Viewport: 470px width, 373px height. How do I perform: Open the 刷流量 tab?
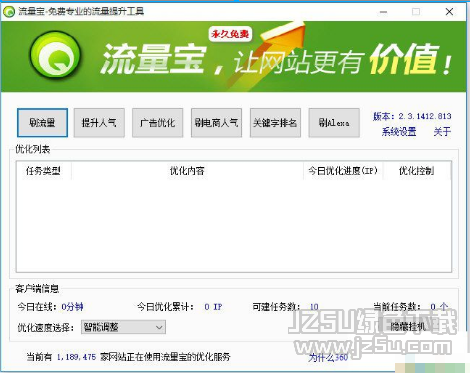tap(42, 123)
